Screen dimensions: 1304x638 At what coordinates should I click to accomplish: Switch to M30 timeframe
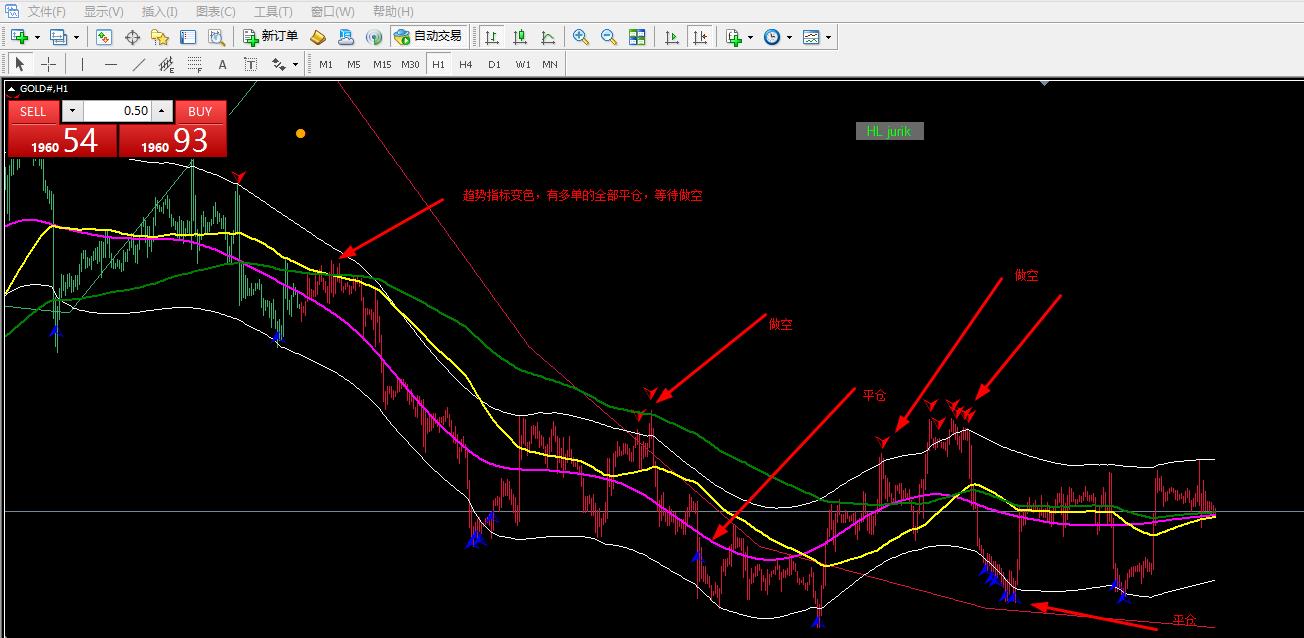(410, 64)
